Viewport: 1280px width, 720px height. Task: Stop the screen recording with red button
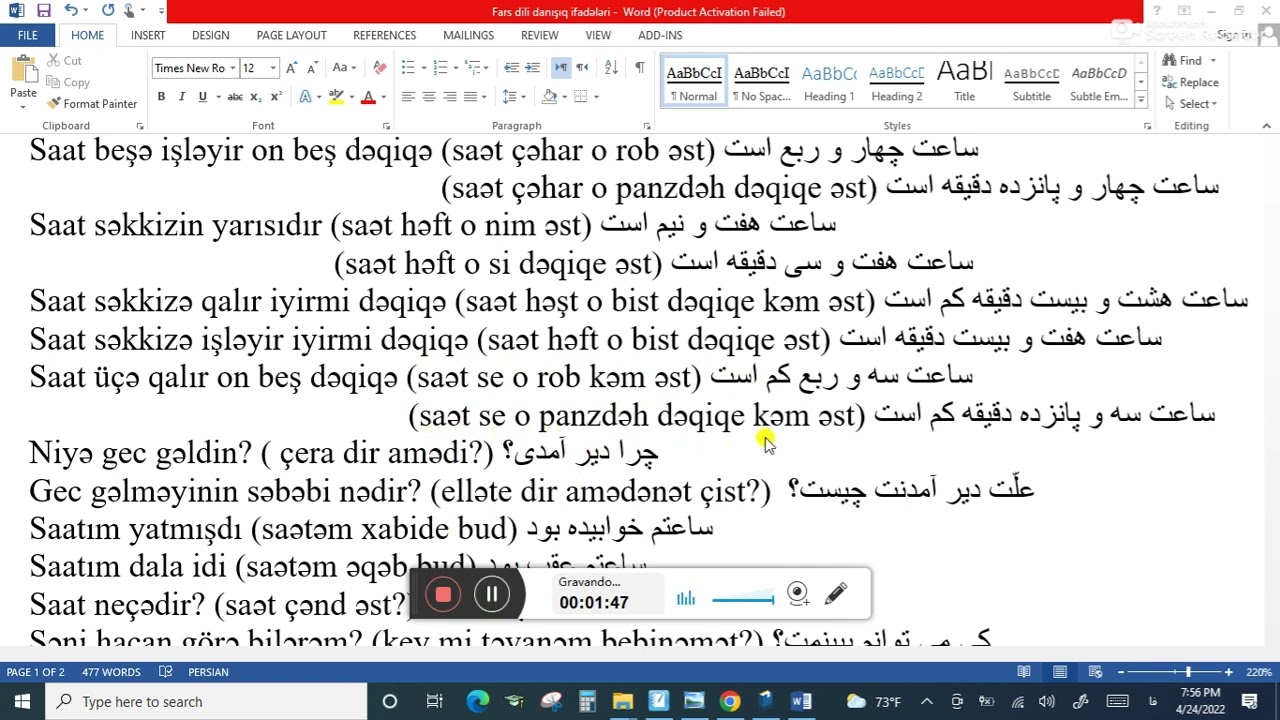(x=443, y=595)
